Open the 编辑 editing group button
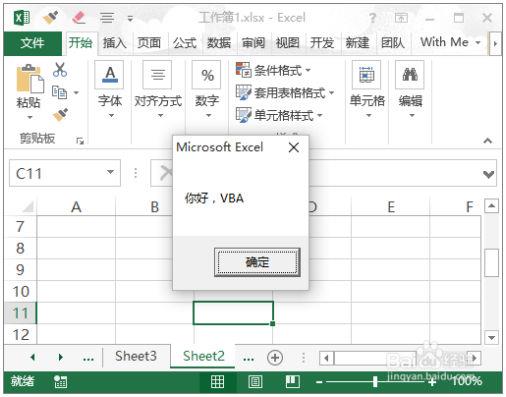 pos(410,90)
